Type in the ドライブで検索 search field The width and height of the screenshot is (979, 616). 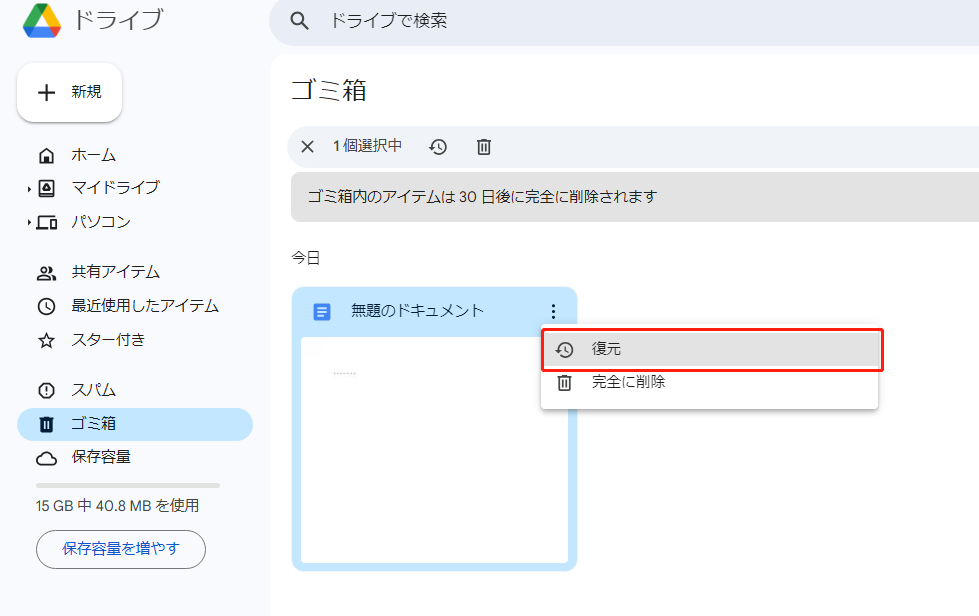coord(600,21)
